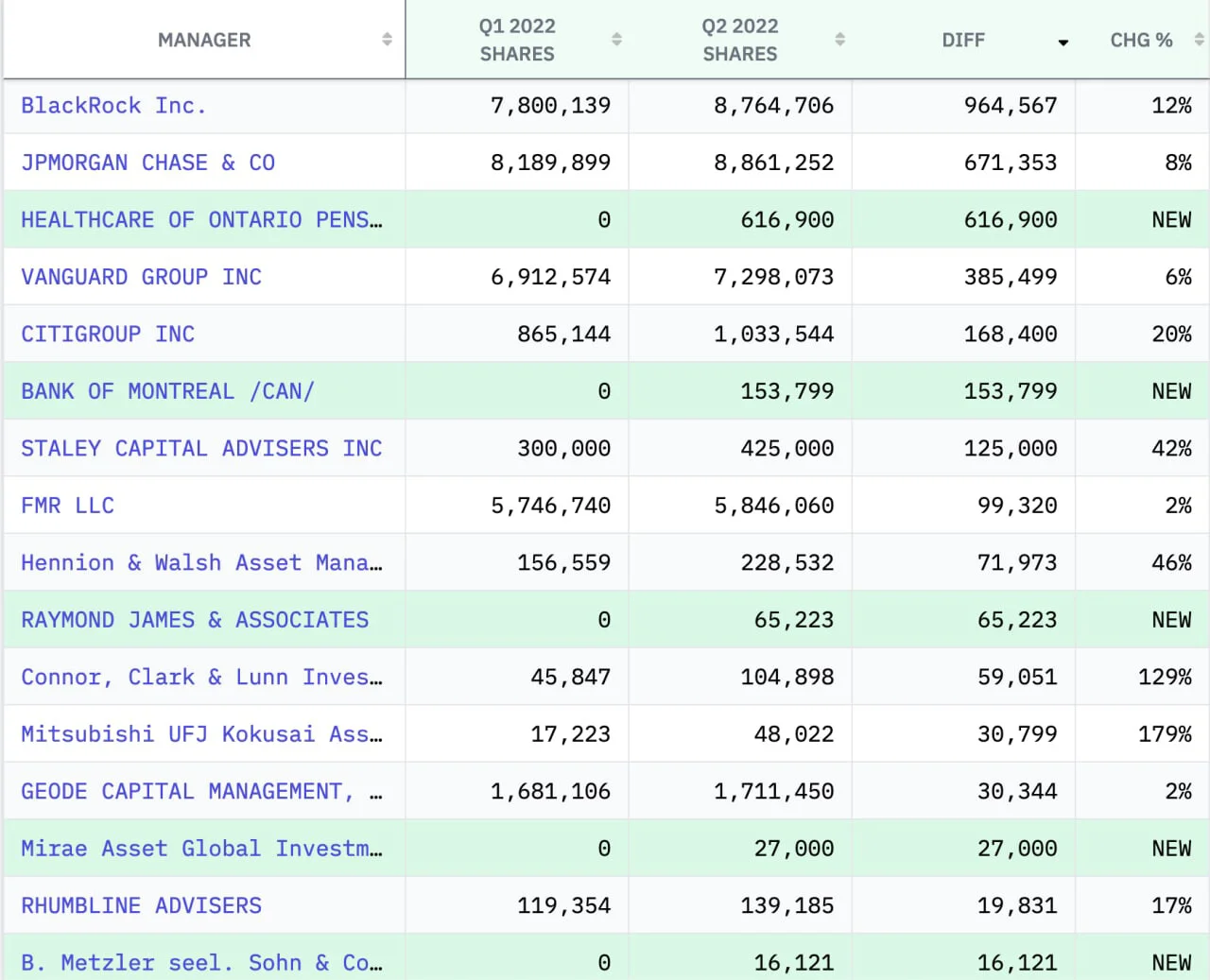Select FMR LLC diff value 99,320
This screenshot has width=1210, height=980.
(1017, 506)
